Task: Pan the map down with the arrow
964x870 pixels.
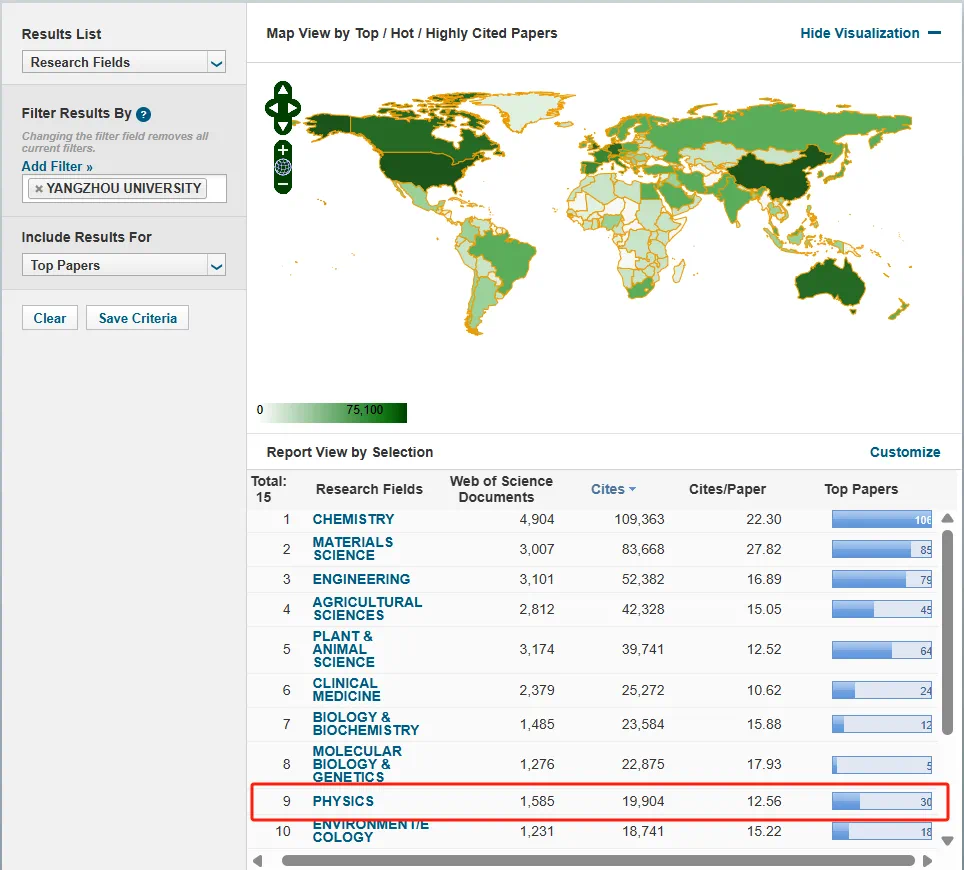Action: tap(283, 126)
